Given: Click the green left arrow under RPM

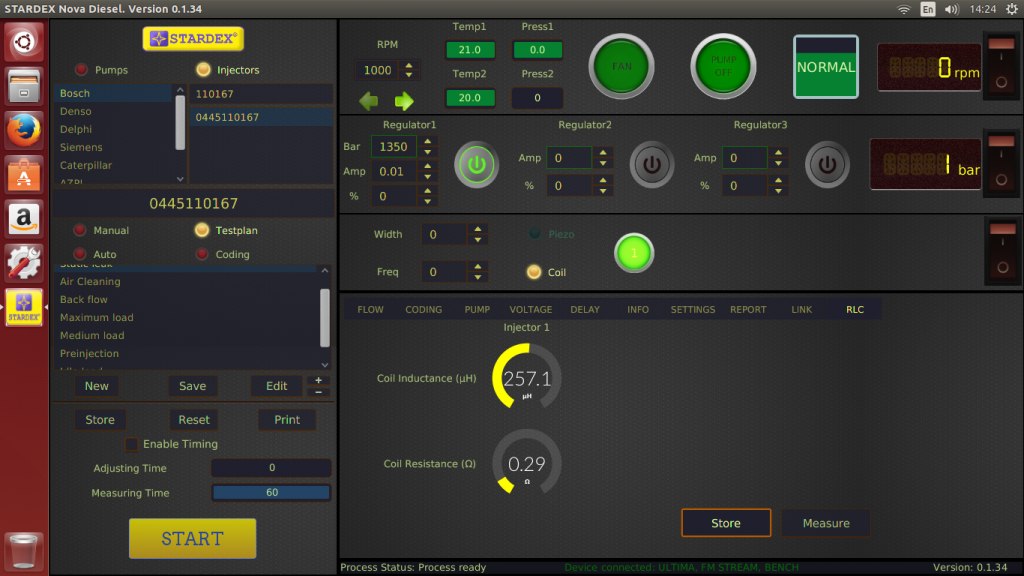Looking at the screenshot, I should (x=369, y=101).
